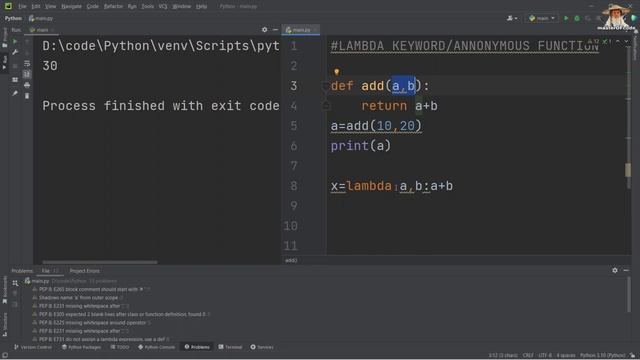Click restore layout icon in Run panel
The width and height of the screenshot is (640, 360).
point(15,80)
